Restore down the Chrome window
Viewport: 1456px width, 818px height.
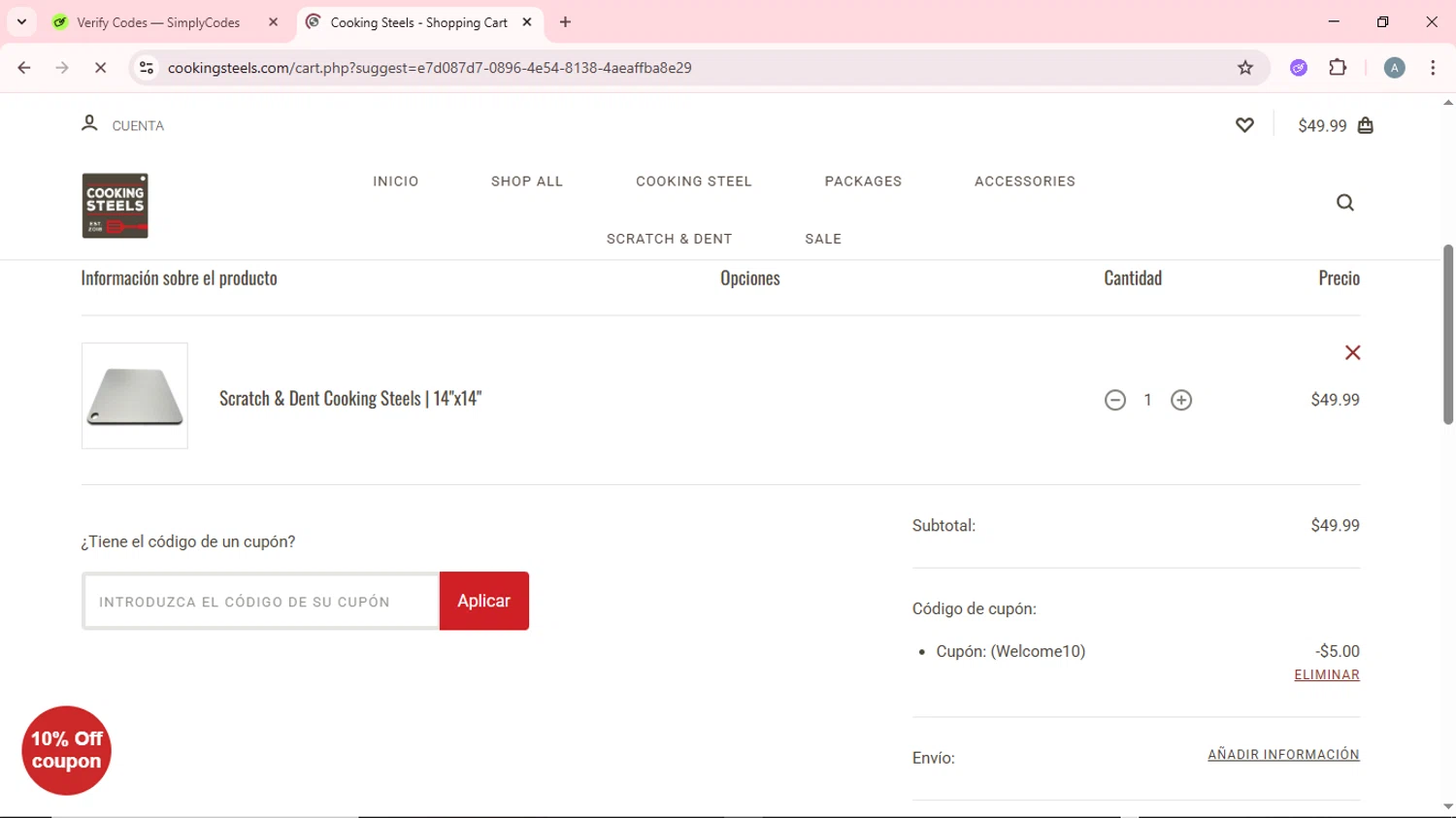(x=1382, y=21)
